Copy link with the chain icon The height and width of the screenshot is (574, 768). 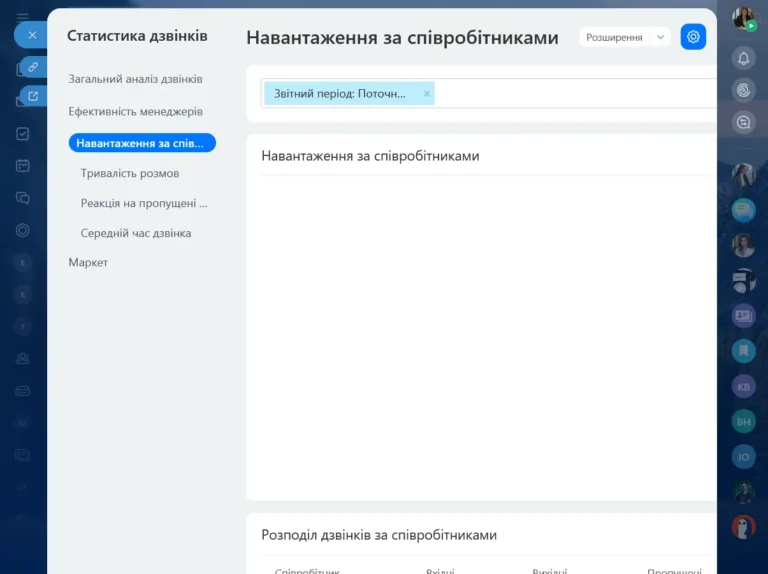click(x=33, y=67)
